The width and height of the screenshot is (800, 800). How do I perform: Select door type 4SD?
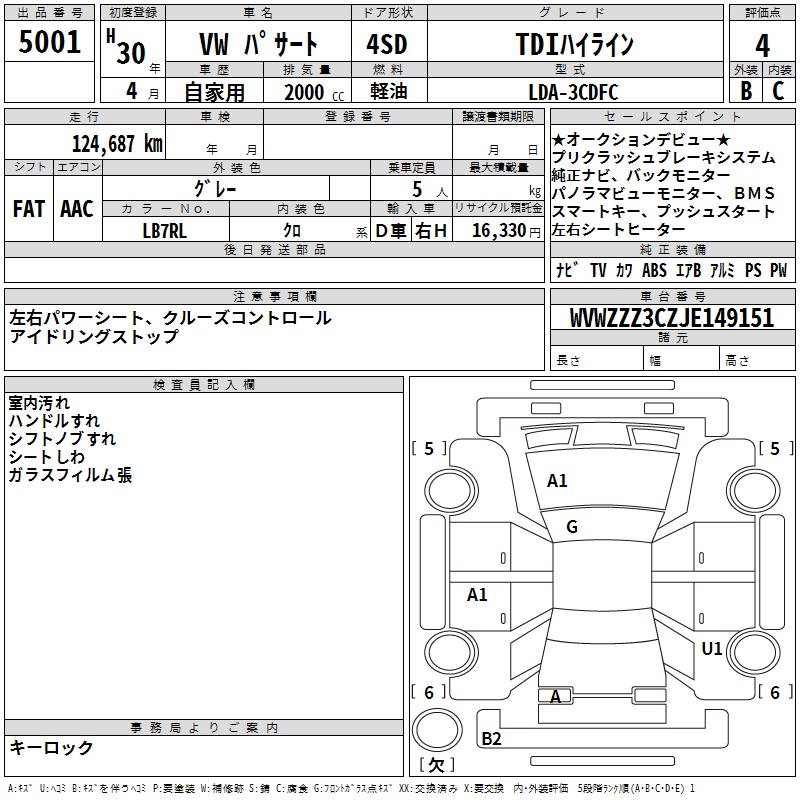point(387,44)
